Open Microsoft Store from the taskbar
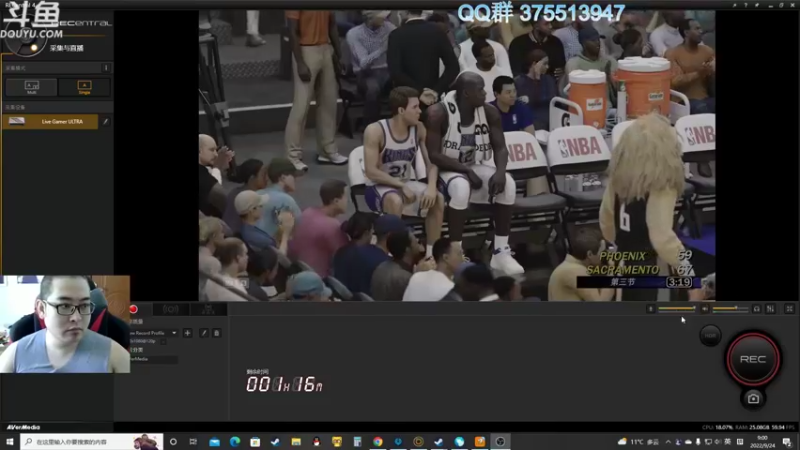Image resolution: width=800 pixels, height=450 pixels. [255, 442]
